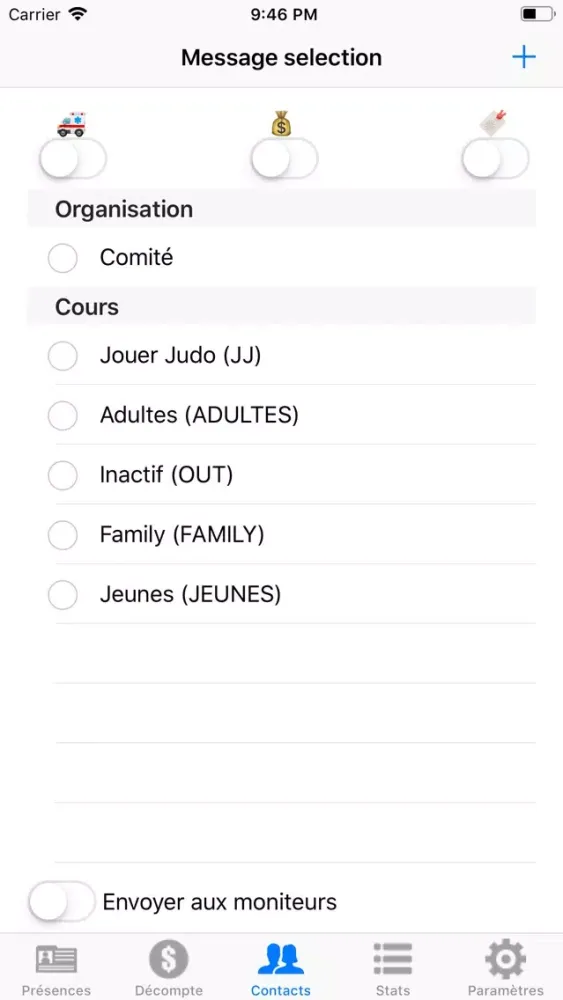Enable Envoyer aux moniteurs switch
Screen dimensions: 563x1000
tap(62, 901)
